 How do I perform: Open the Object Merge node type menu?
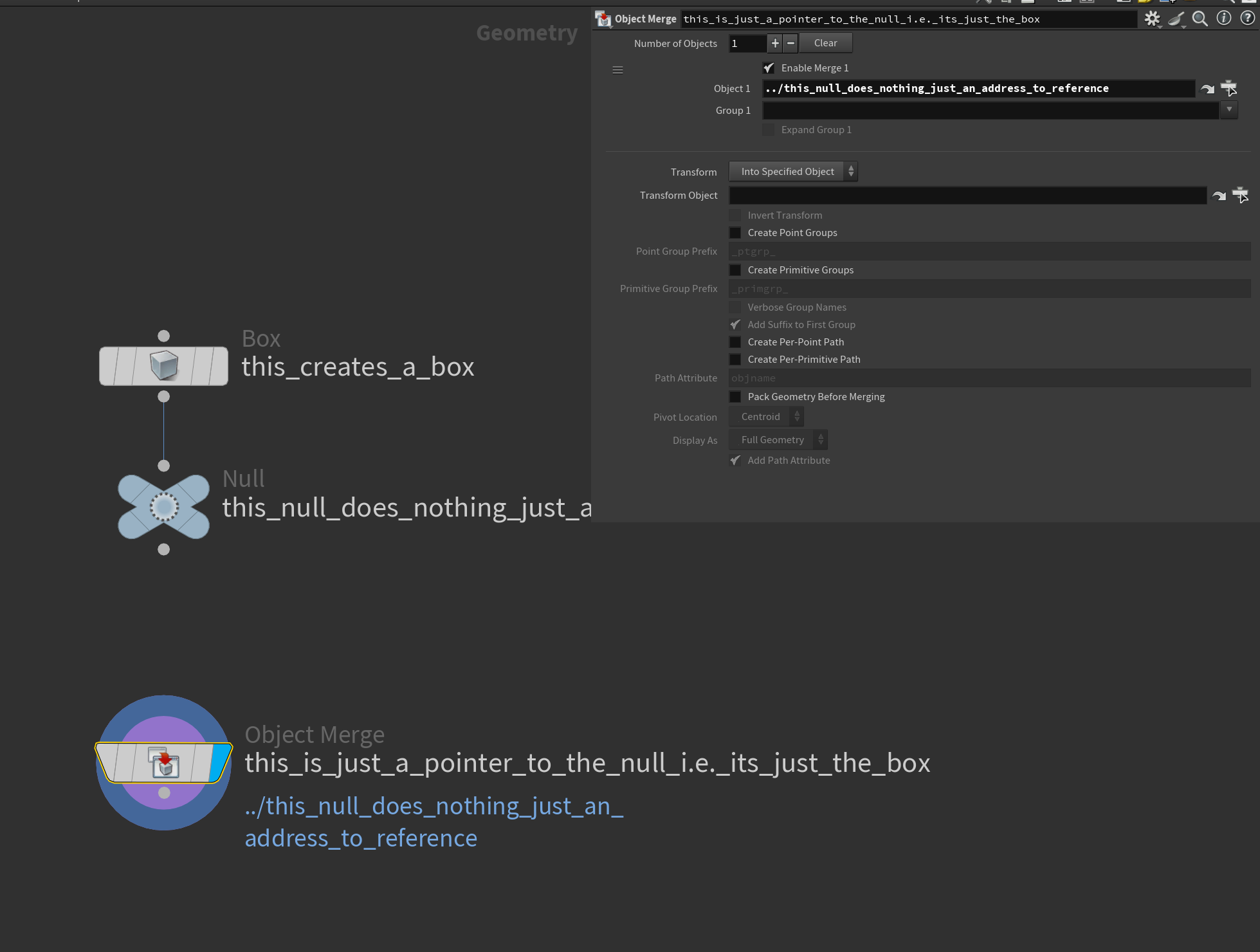click(x=603, y=19)
